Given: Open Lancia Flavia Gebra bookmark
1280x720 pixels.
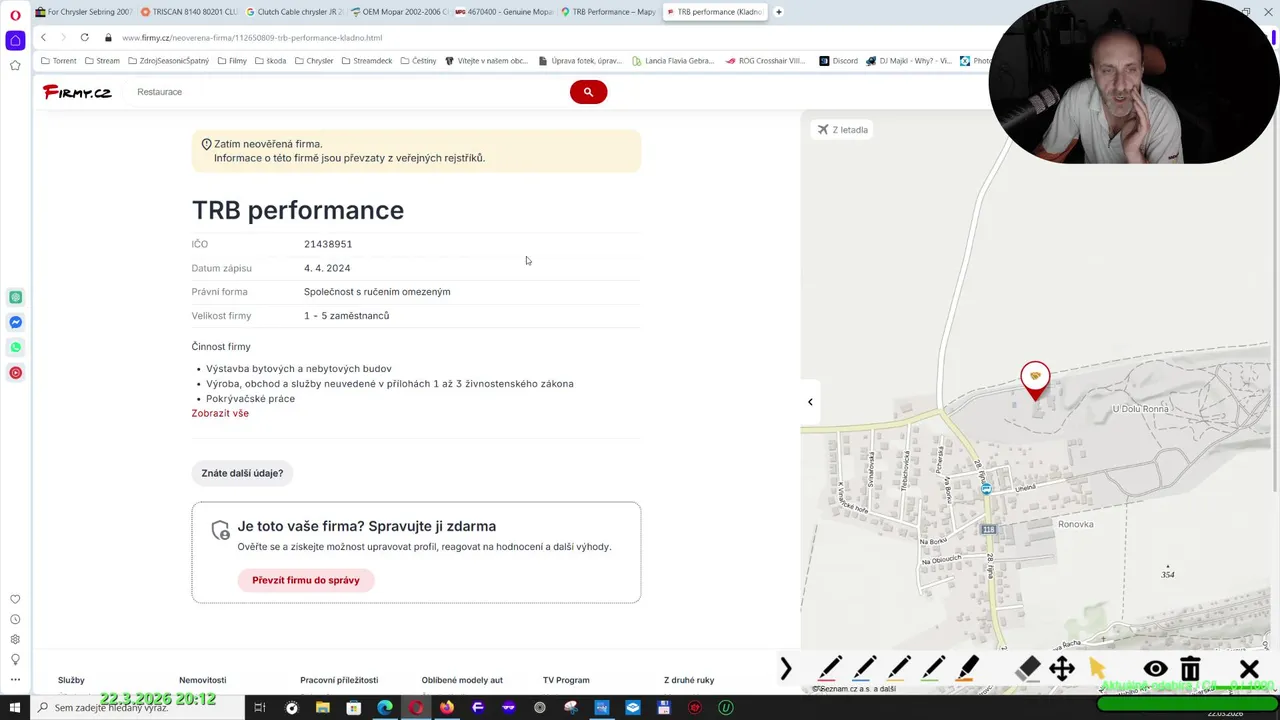Looking at the screenshot, I should (x=673, y=61).
